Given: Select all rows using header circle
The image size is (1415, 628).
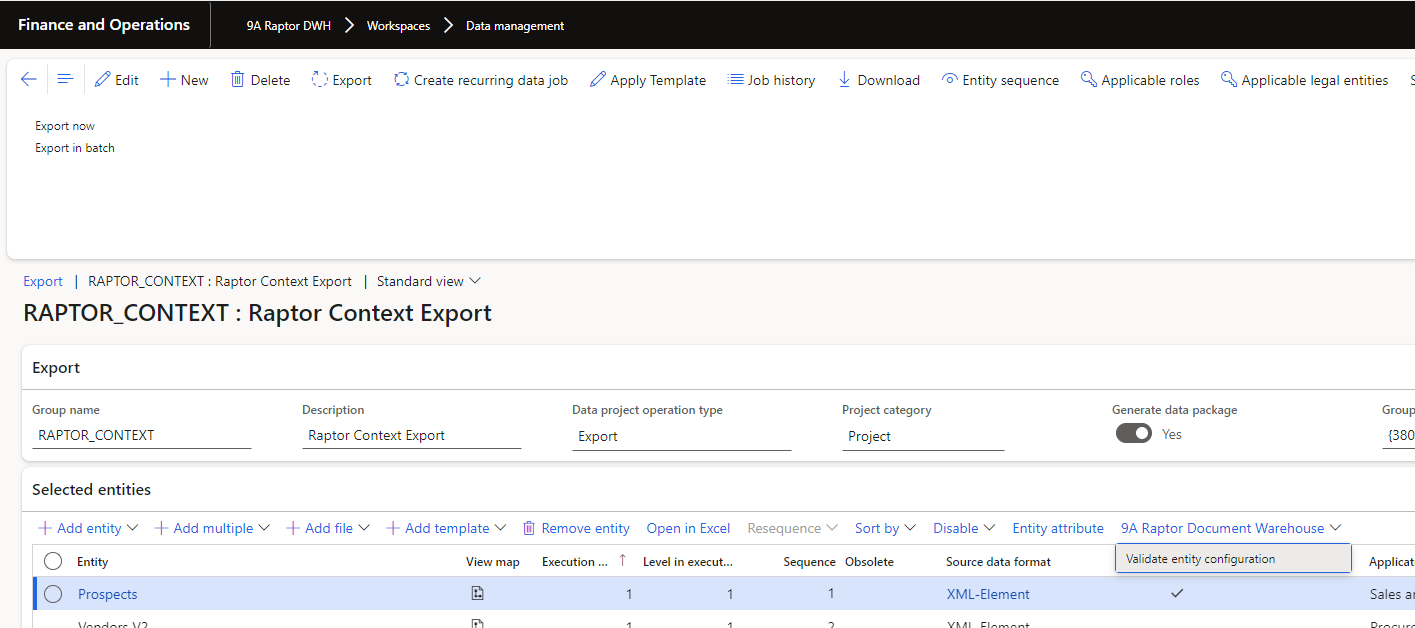Looking at the screenshot, I should pyautogui.click(x=53, y=562).
